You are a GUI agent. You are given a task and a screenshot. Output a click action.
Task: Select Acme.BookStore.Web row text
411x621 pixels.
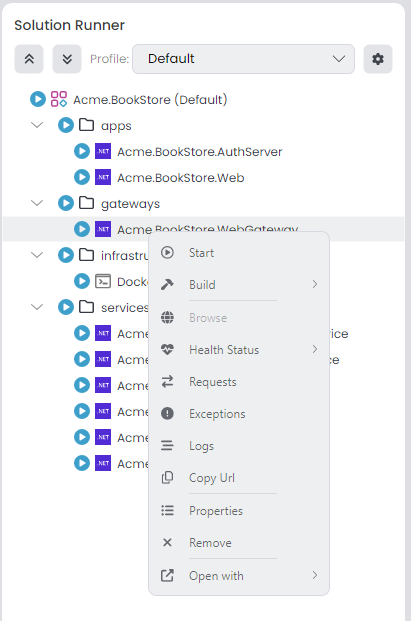(181, 178)
